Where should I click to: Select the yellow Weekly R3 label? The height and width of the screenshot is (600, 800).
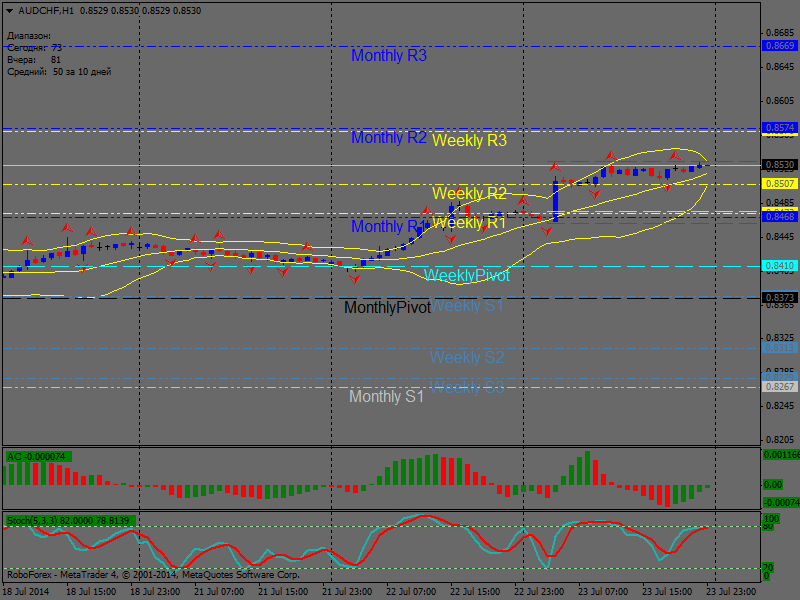[x=469, y=141]
